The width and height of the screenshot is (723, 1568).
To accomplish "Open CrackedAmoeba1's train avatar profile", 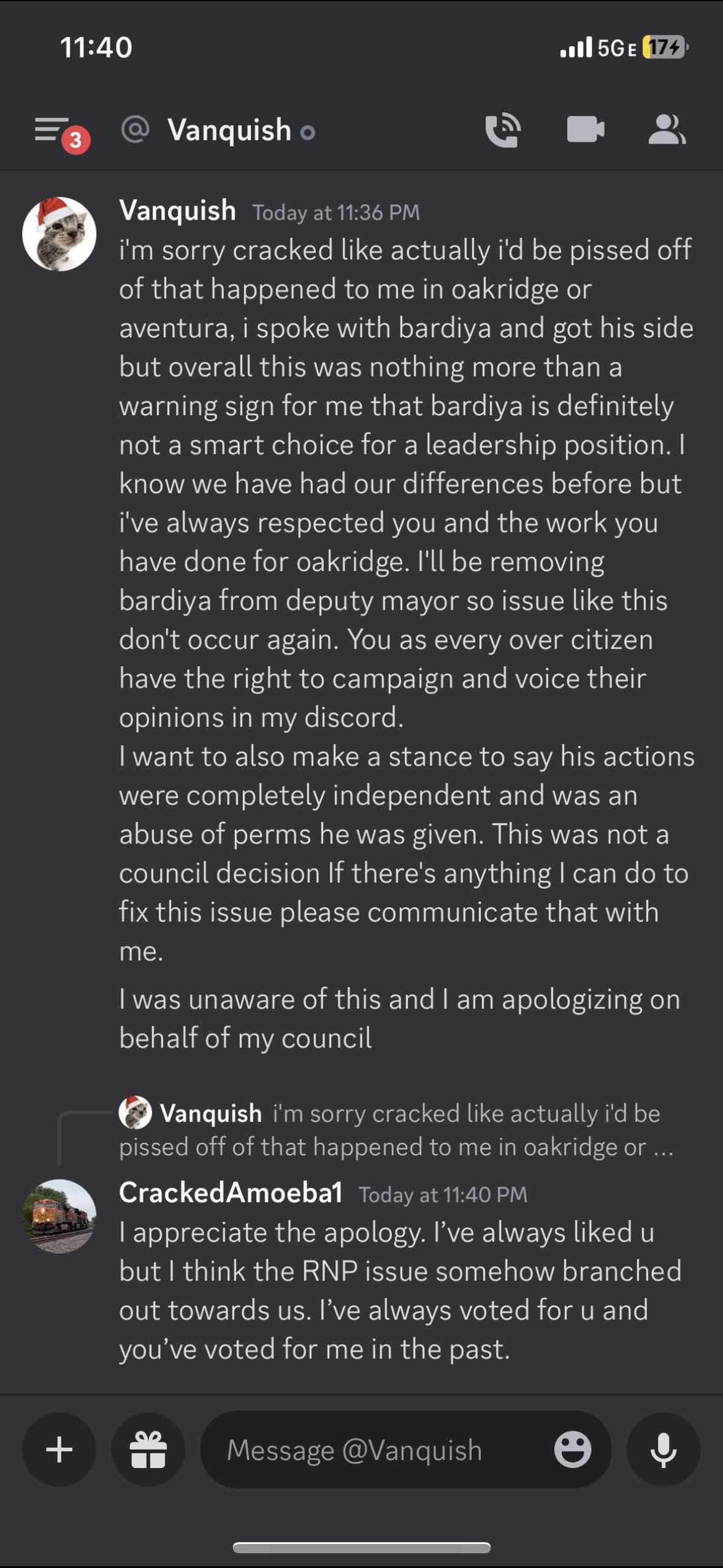I will (59, 1216).
